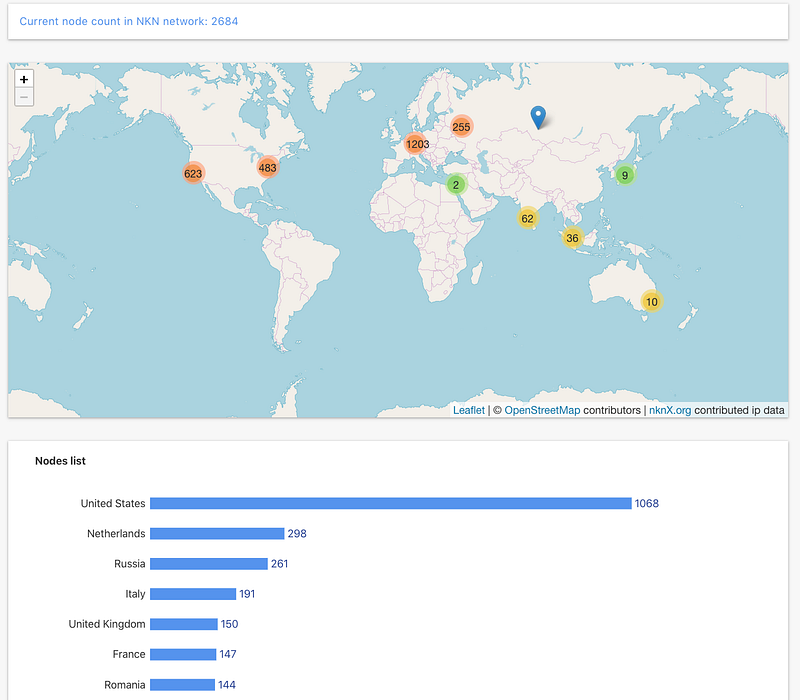This screenshot has height=700, width=800.
Task: Click the Romania country label
Action: tap(124, 685)
